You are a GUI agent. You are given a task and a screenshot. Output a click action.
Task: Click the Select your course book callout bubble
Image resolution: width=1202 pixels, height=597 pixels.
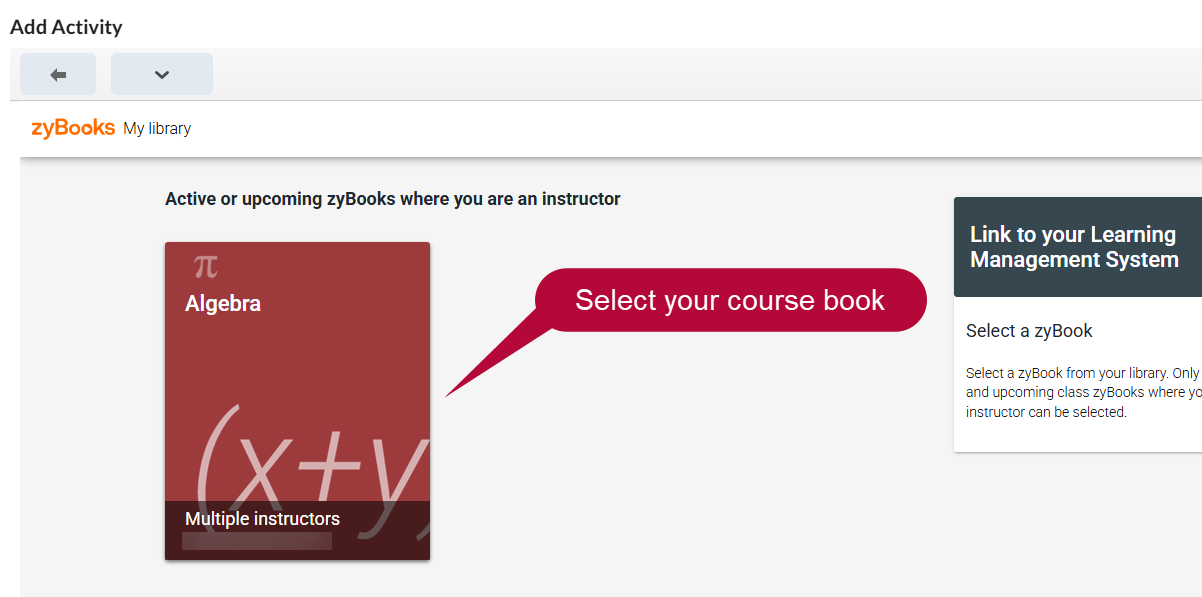click(x=731, y=299)
